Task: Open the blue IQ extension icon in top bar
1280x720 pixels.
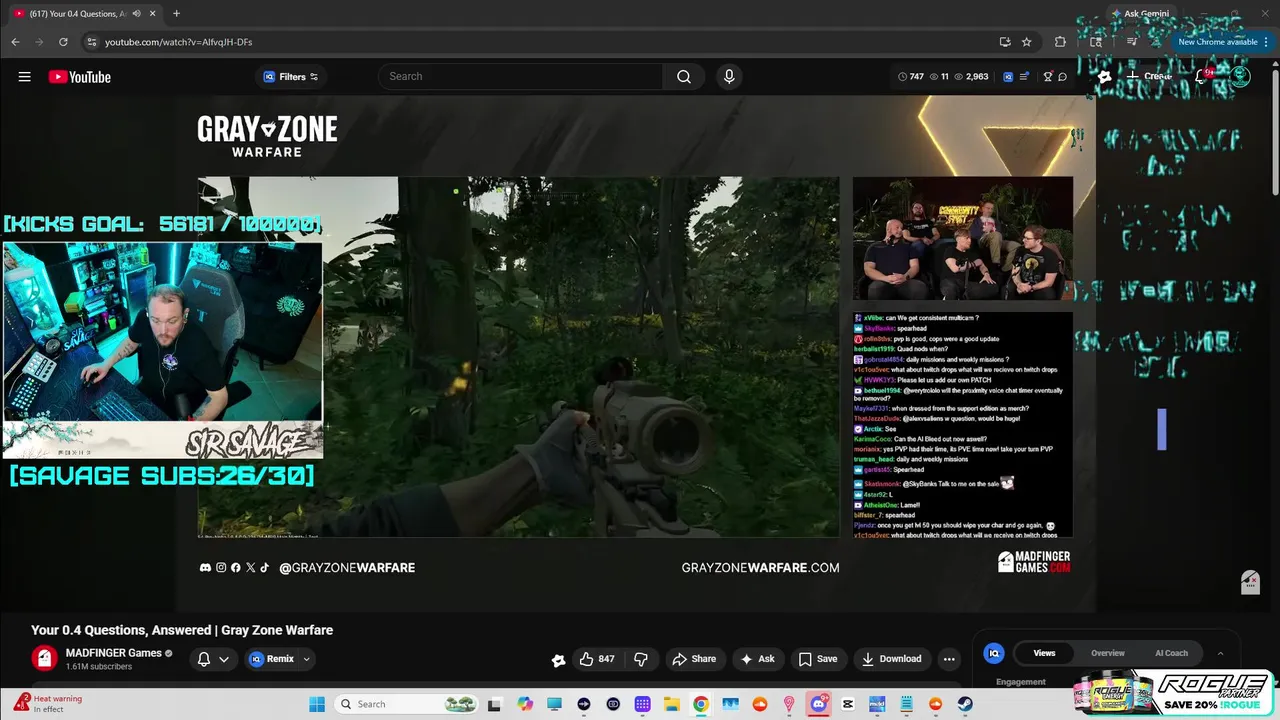Action: pos(1008,77)
